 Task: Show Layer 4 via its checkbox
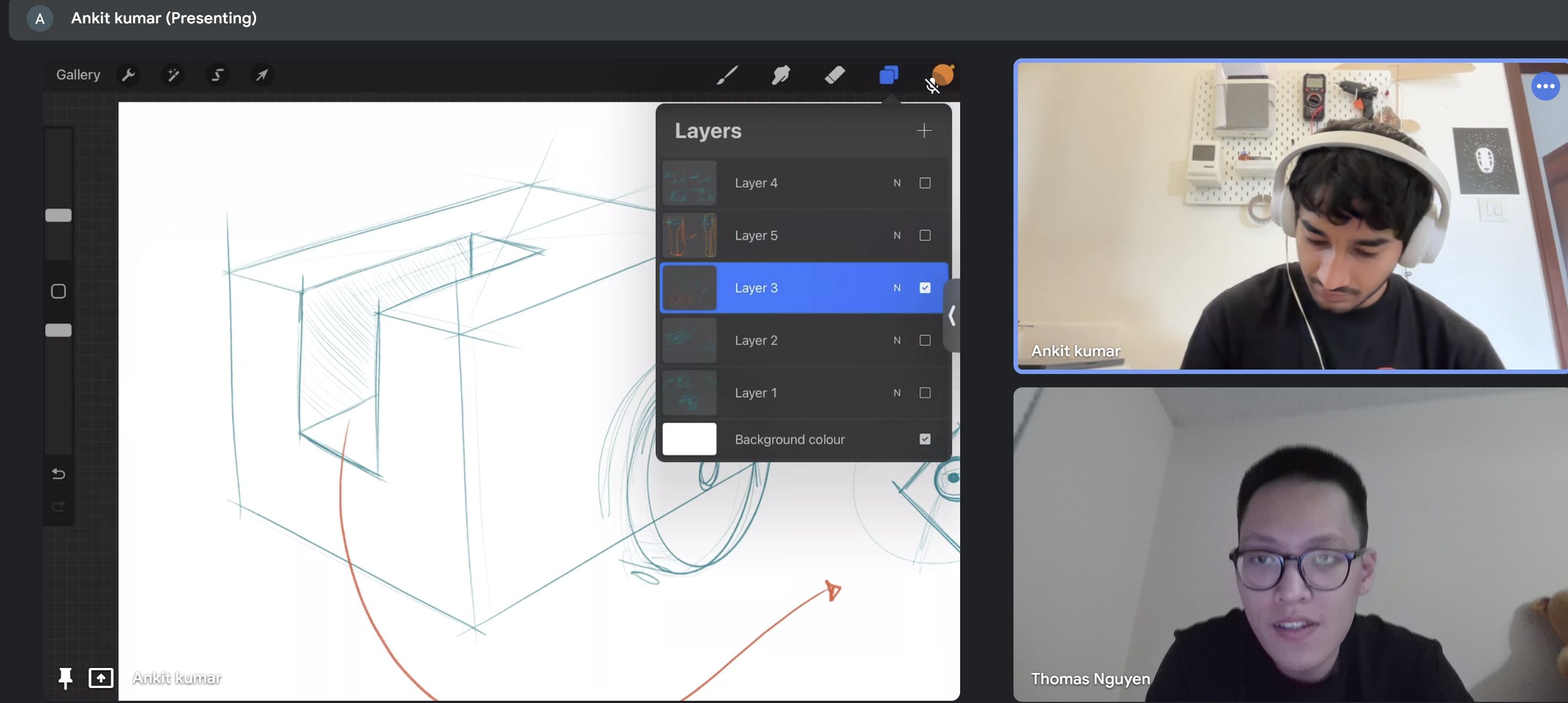click(x=925, y=183)
